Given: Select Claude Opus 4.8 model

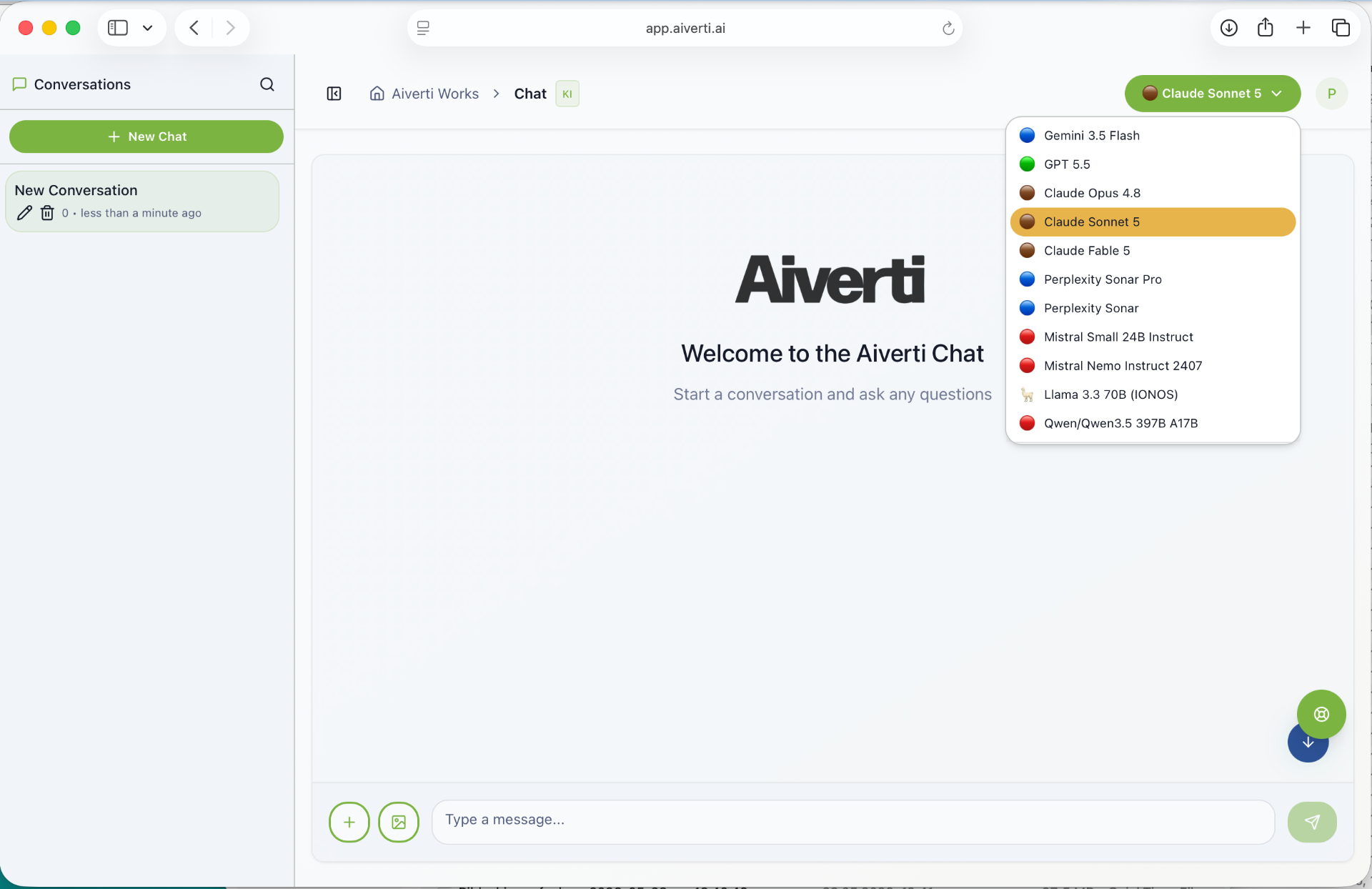Looking at the screenshot, I should coord(1153,193).
